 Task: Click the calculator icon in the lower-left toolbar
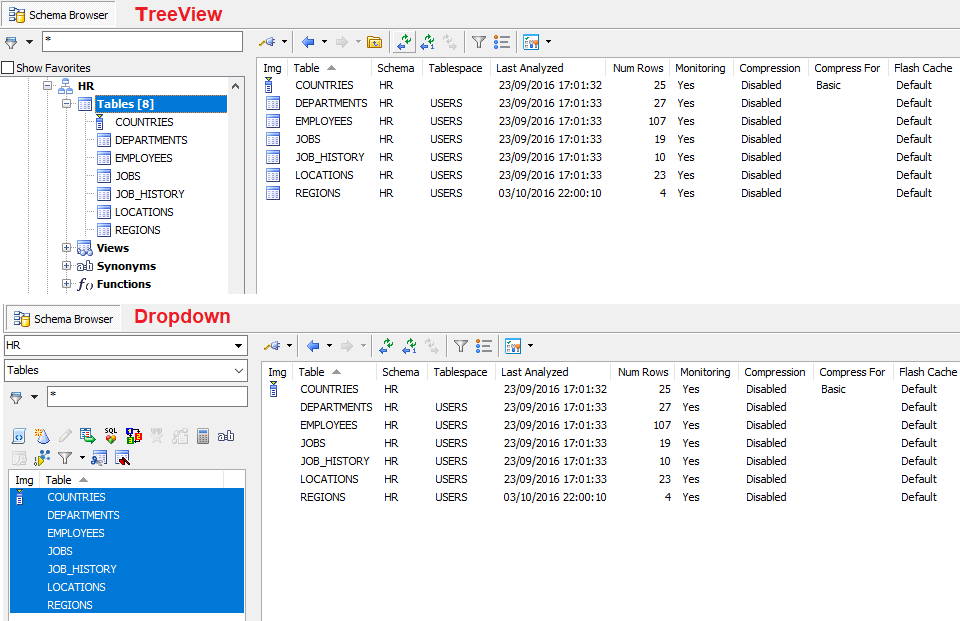203,436
